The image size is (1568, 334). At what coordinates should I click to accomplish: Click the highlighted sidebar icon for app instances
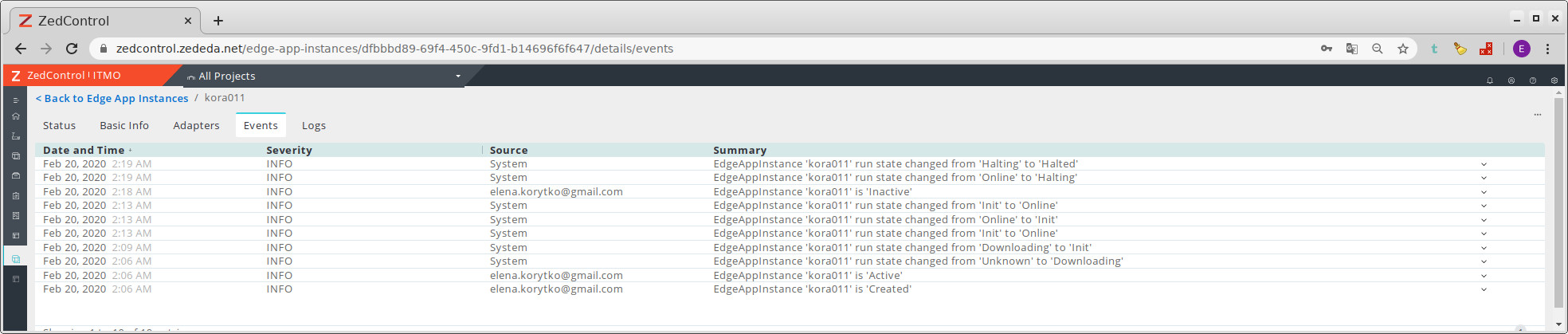click(16, 259)
